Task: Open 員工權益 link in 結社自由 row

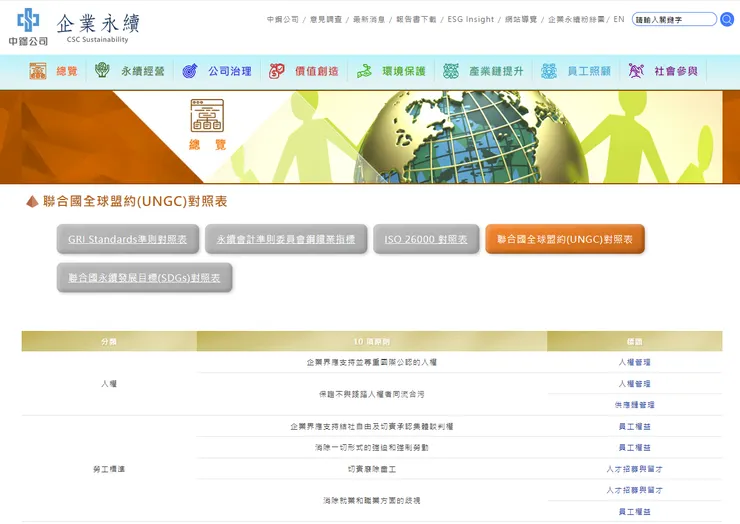Action: tap(634, 426)
